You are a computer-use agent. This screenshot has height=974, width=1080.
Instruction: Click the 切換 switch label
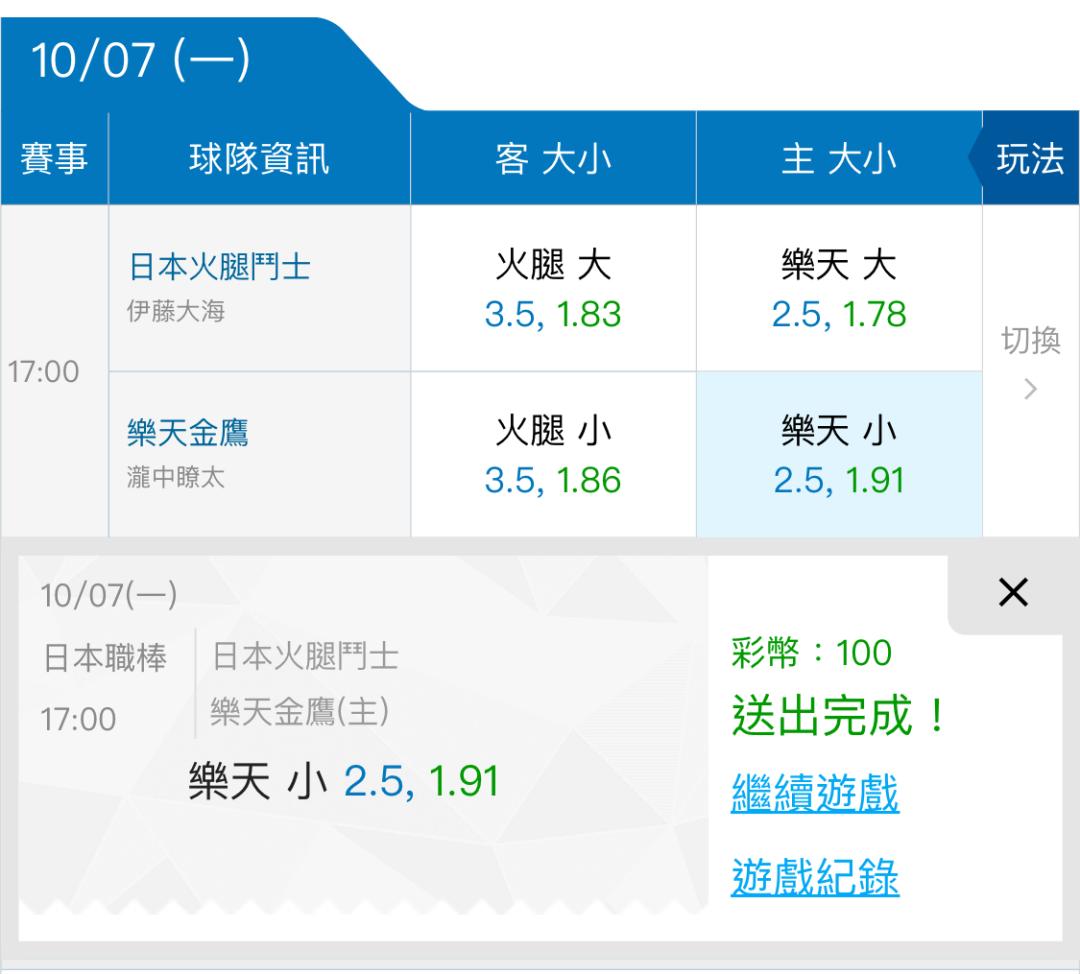(1030, 340)
